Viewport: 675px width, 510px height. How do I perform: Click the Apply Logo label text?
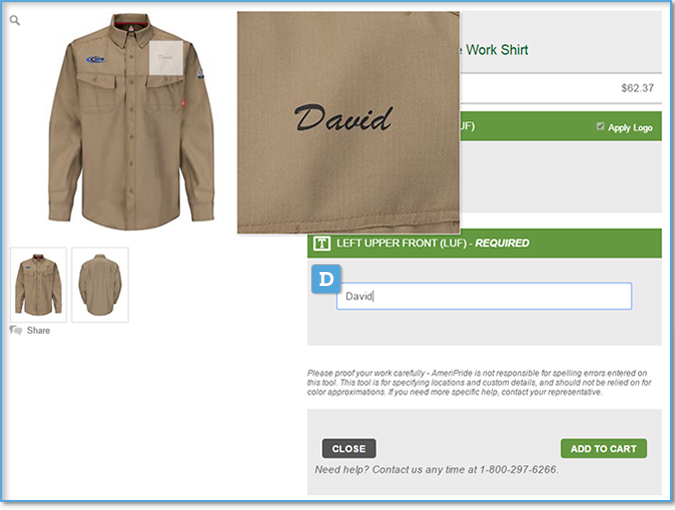(630, 127)
